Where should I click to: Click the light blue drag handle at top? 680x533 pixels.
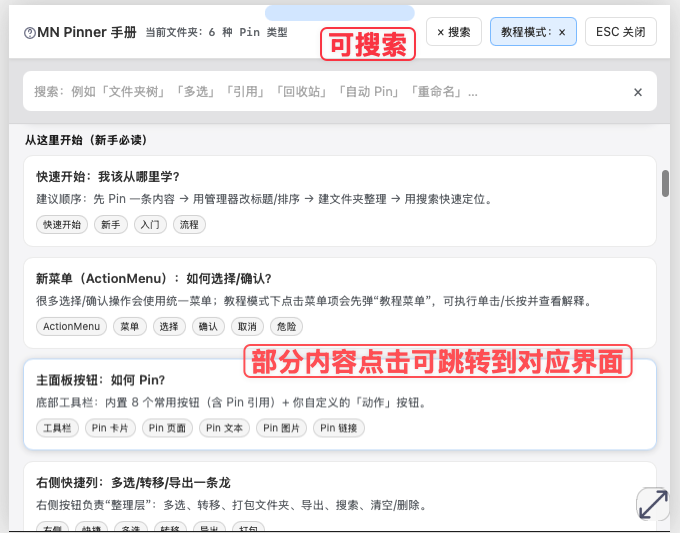point(340,13)
